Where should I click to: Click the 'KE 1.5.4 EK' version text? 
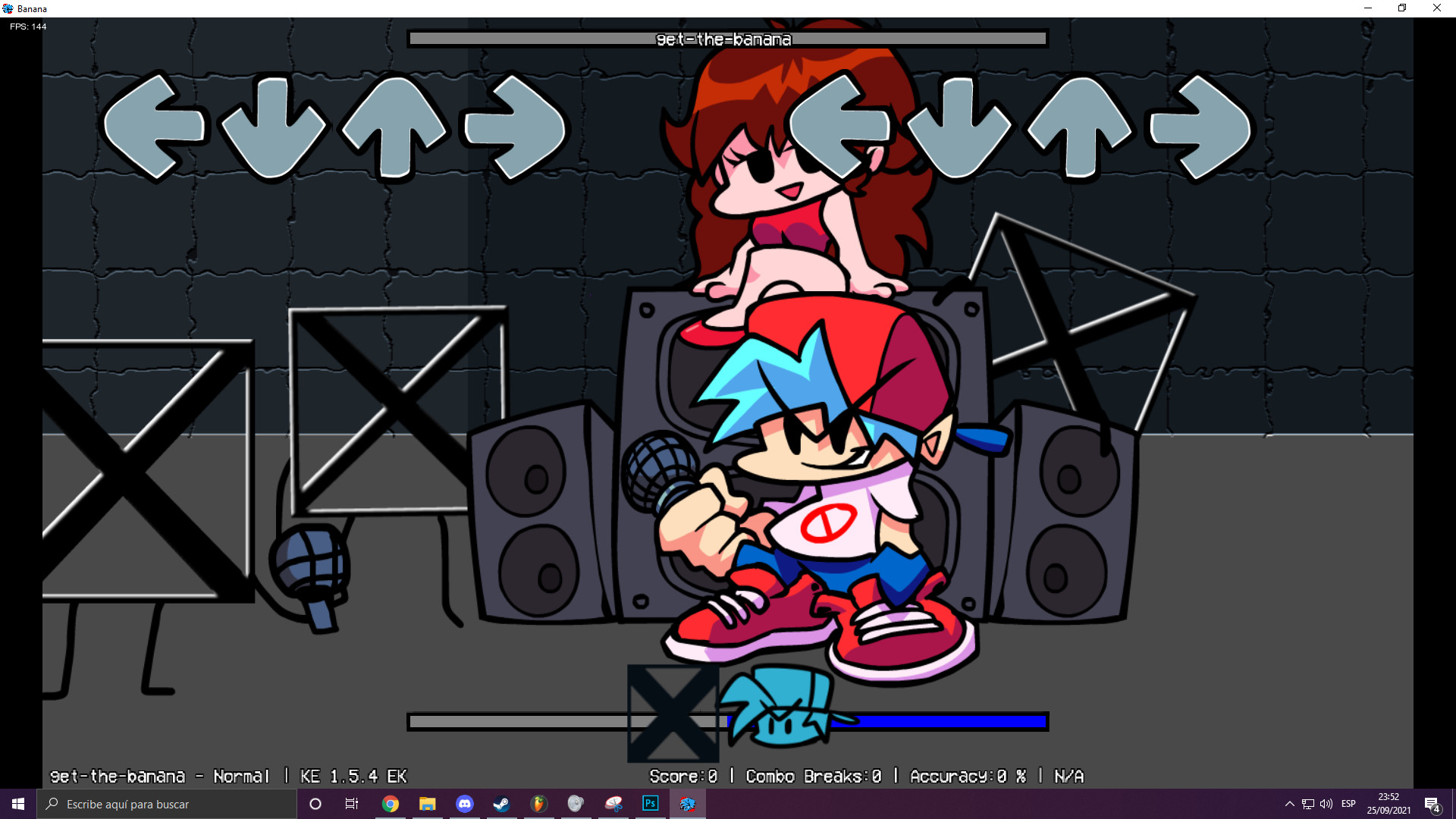[353, 776]
